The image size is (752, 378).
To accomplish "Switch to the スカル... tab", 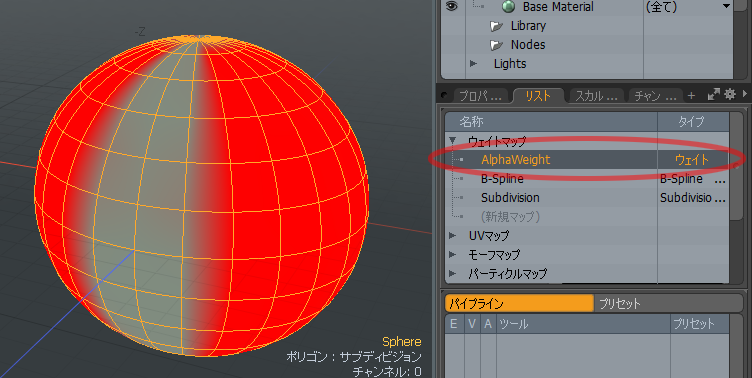I will pyautogui.click(x=596, y=96).
